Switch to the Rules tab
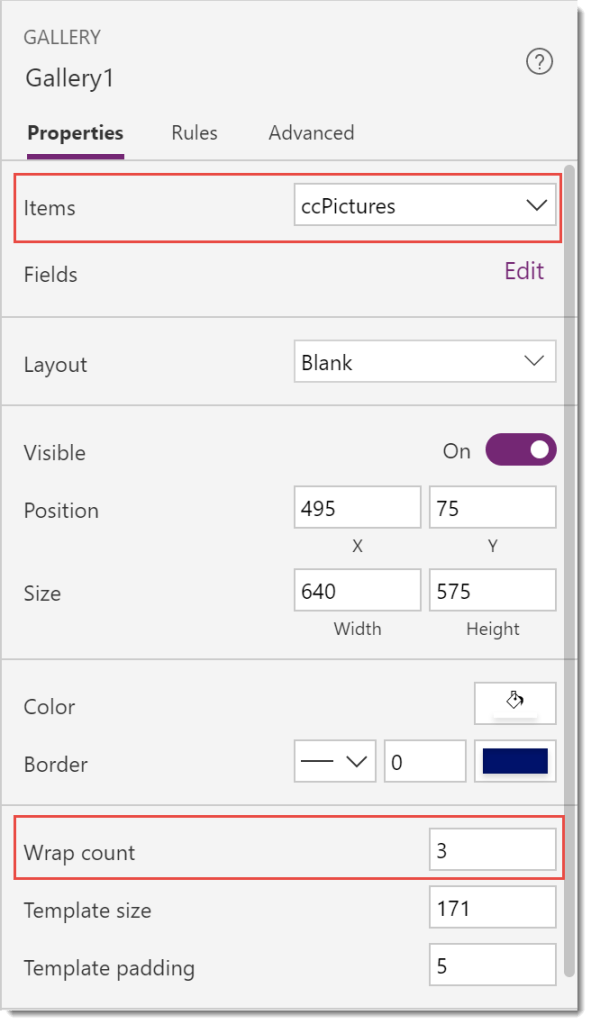The height and width of the screenshot is (1024, 591). click(195, 133)
